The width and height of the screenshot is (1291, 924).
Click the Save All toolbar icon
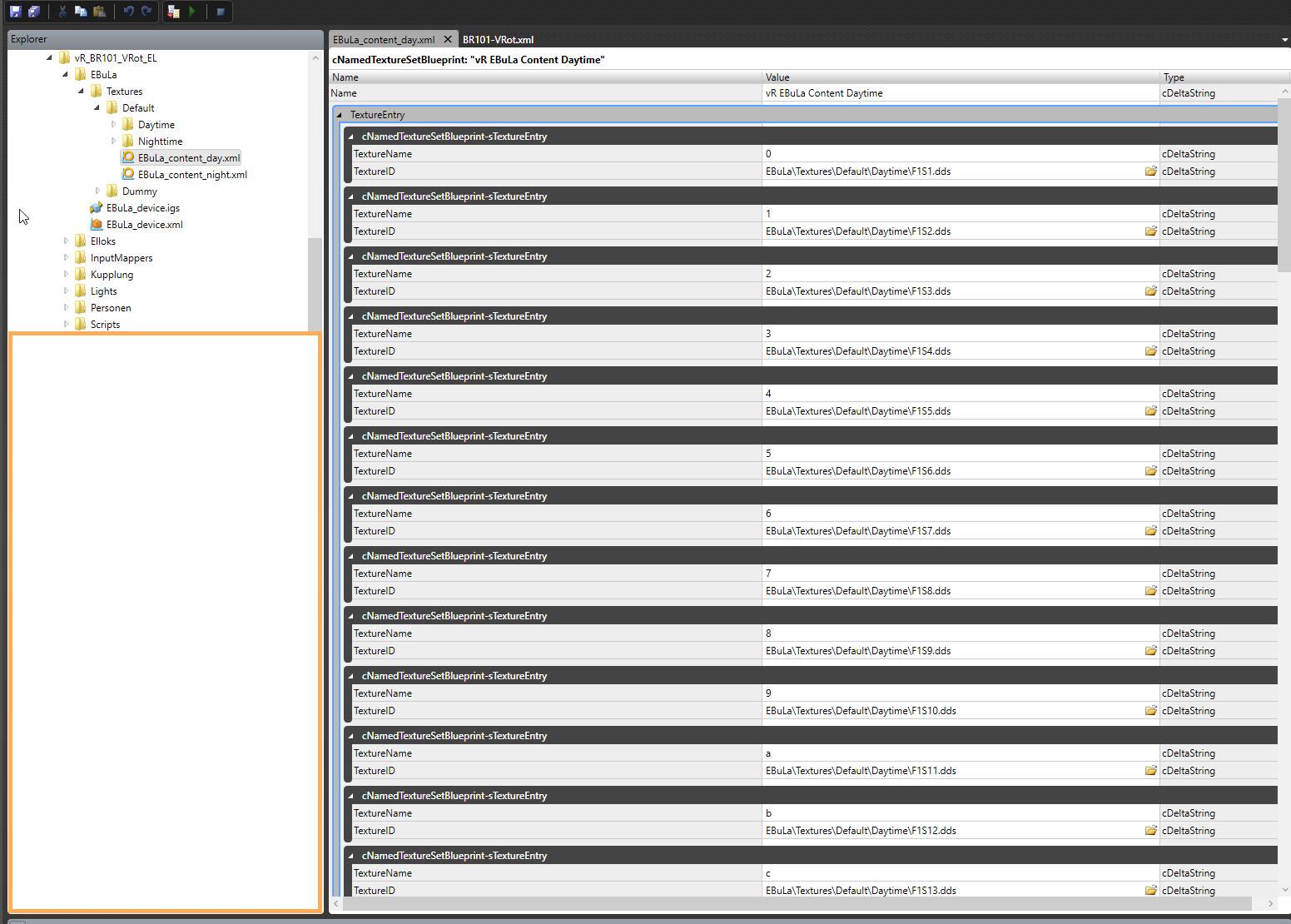coord(34,12)
